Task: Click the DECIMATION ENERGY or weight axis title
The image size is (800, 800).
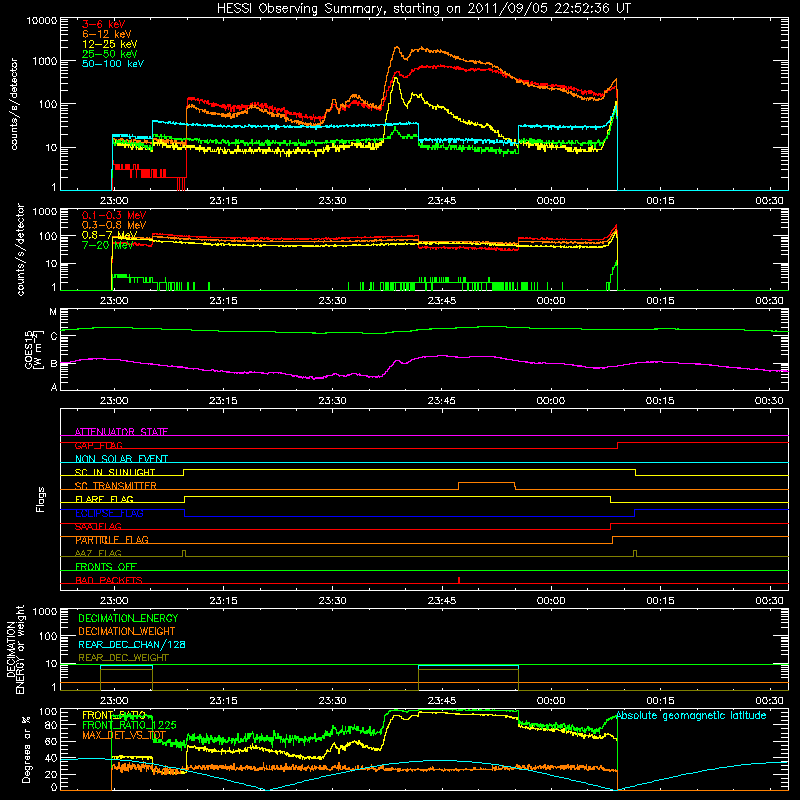Action: click(15, 649)
